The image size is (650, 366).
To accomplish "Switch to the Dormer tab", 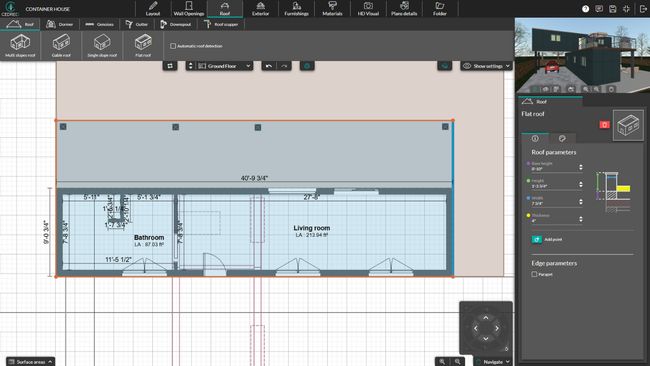I will pyautogui.click(x=60, y=24).
